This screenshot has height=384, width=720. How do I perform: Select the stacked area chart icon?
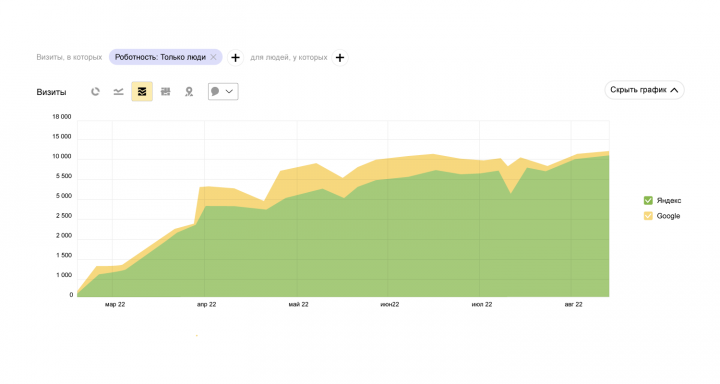(x=142, y=91)
